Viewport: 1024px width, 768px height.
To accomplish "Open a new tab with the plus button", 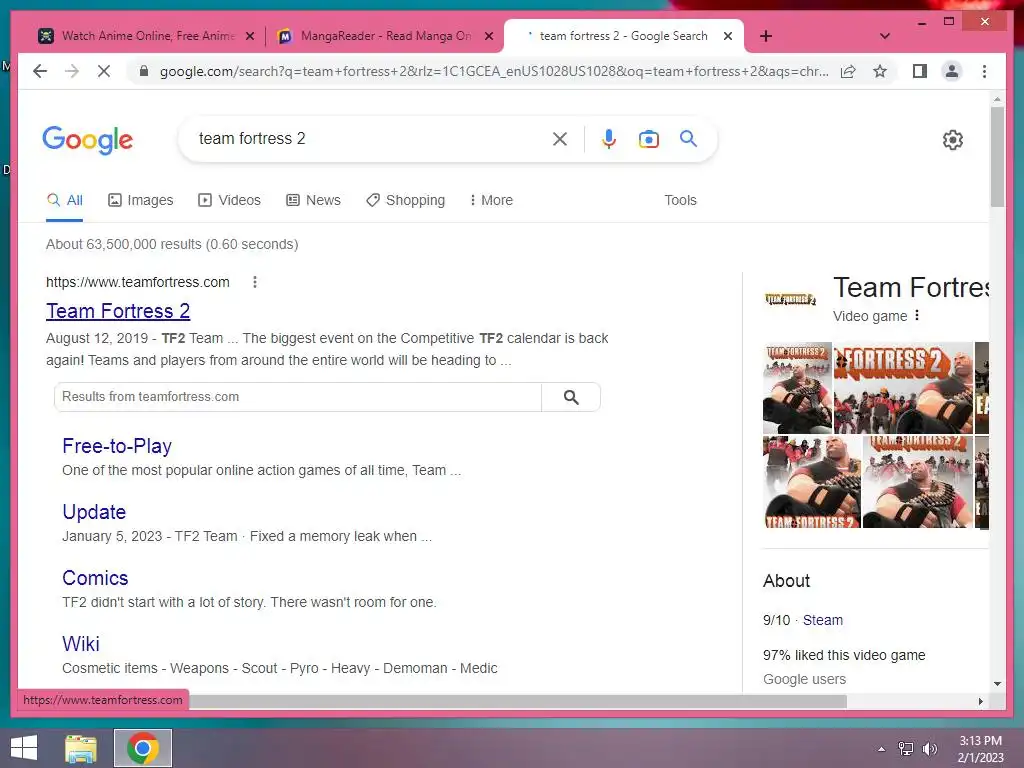I will click(766, 36).
